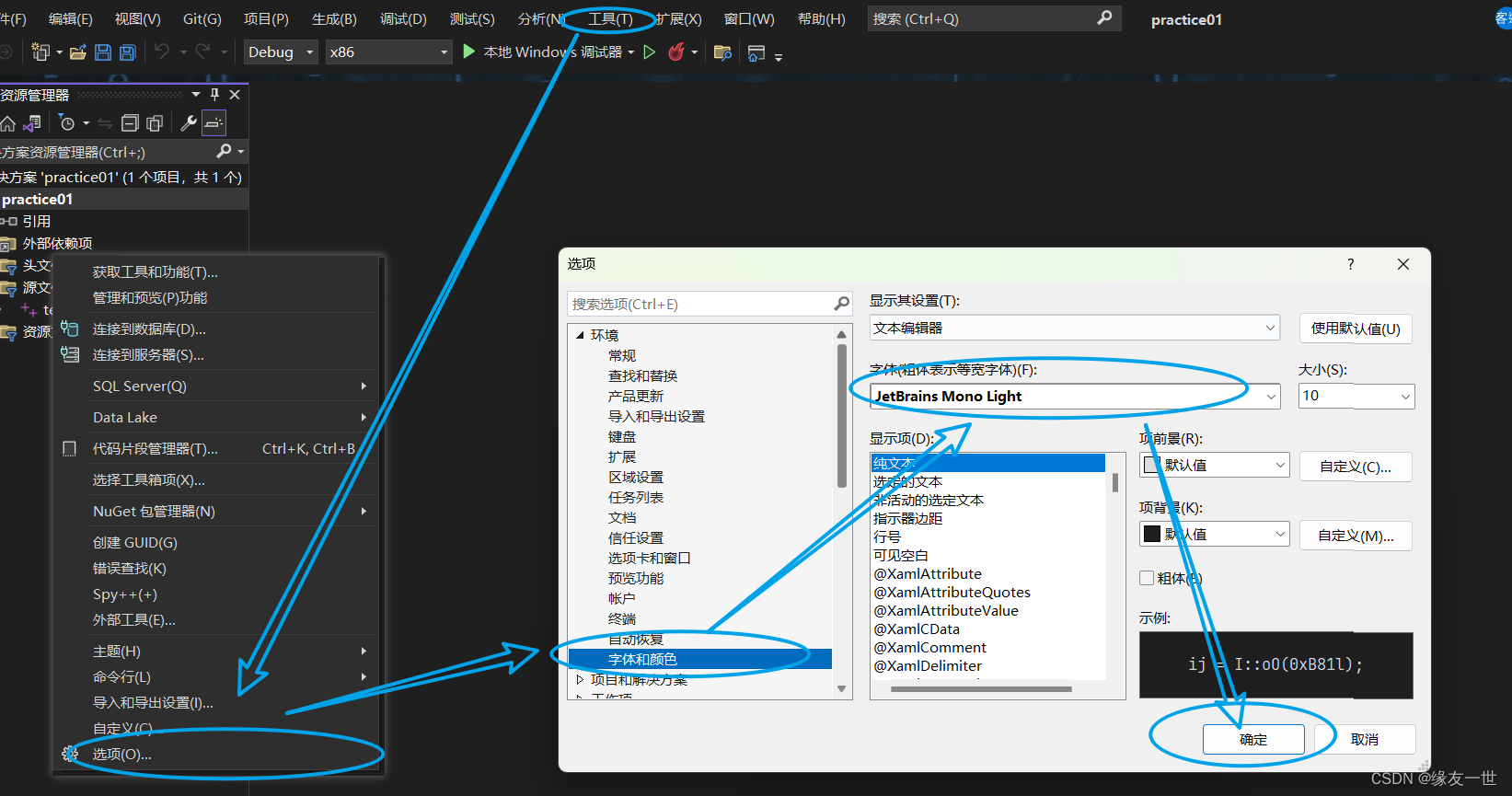Click the 取消 button
The height and width of the screenshot is (796, 1512).
[1365, 739]
